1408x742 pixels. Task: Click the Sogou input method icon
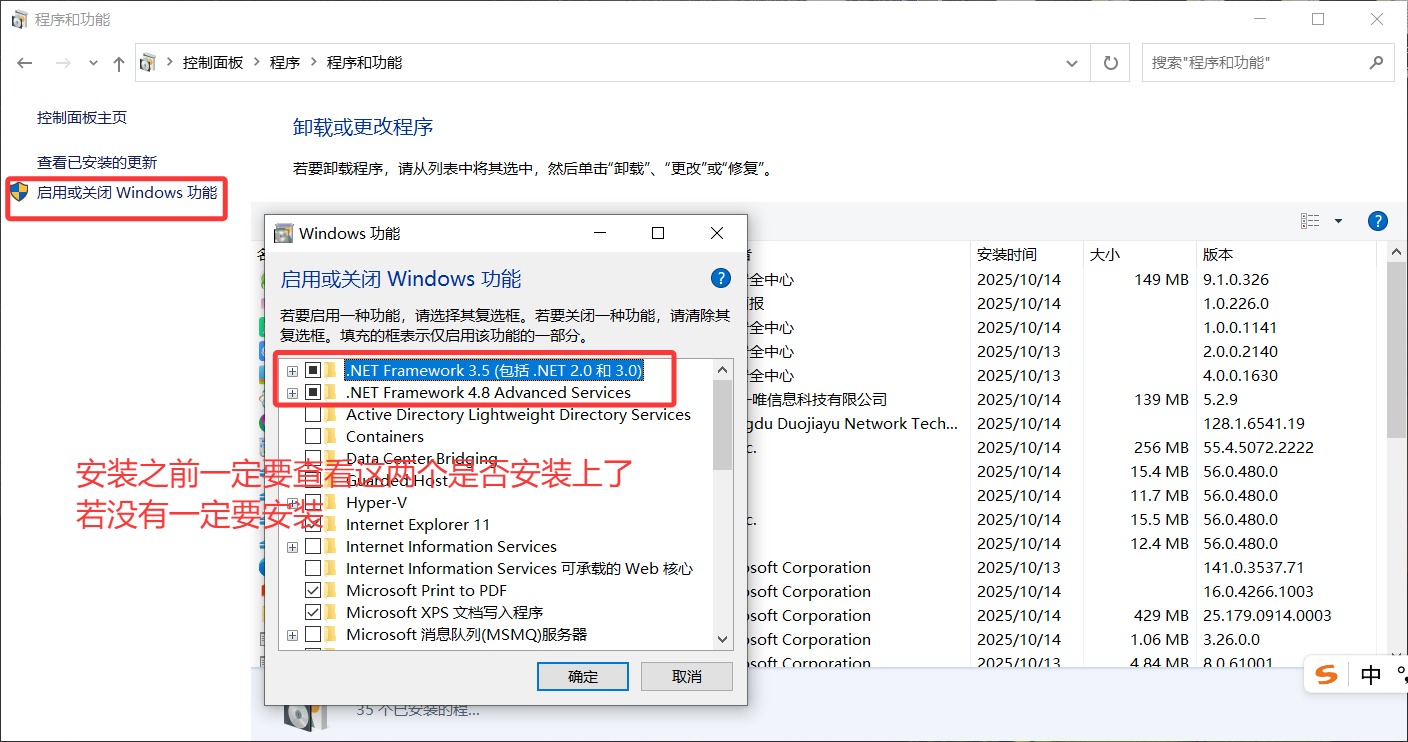pyautogui.click(x=1327, y=675)
